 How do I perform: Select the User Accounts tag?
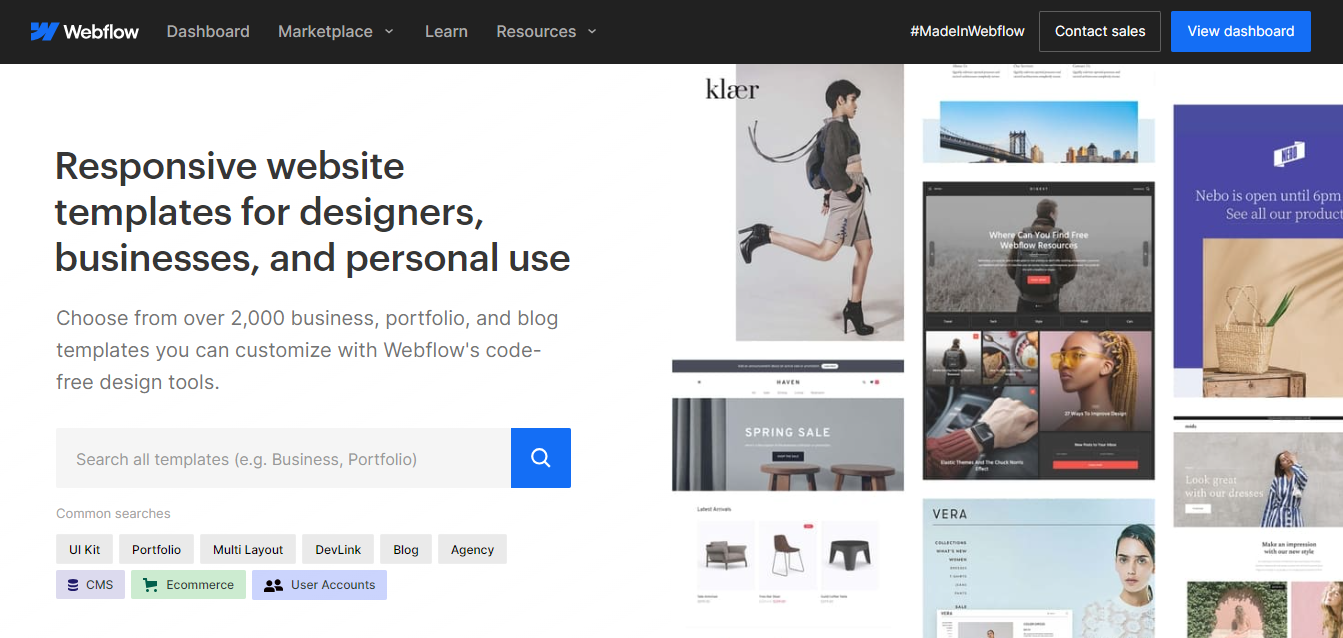[319, 585]
